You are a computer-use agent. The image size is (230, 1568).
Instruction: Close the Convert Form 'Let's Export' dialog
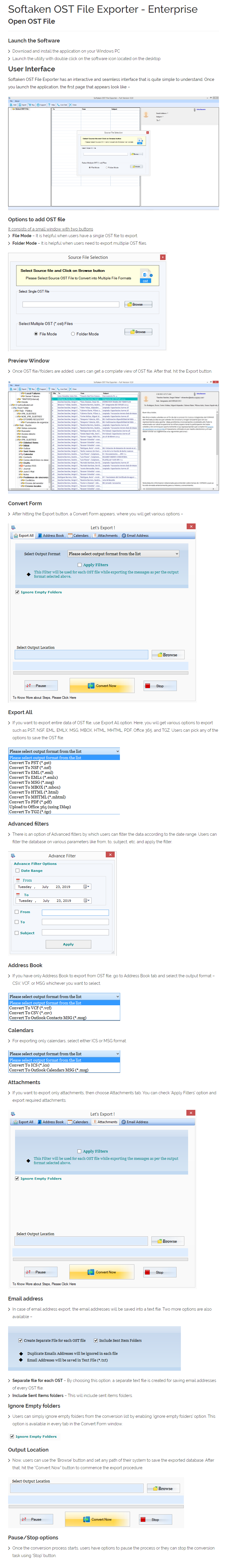[x=191, y=527]
